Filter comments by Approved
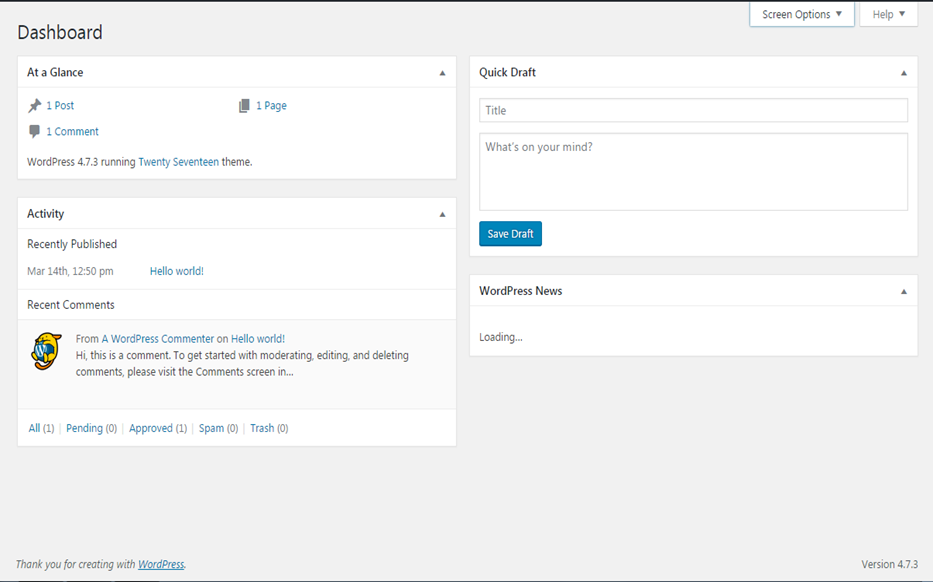Image resolution: width=933 pixels, height=582 pixels. coord(151,428)
